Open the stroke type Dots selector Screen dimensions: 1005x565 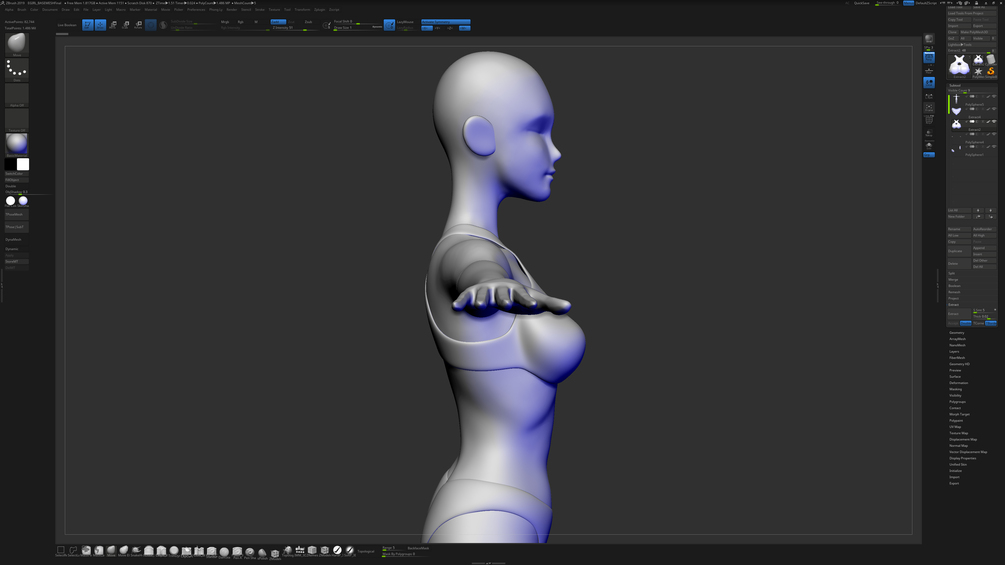coord(17,69)
